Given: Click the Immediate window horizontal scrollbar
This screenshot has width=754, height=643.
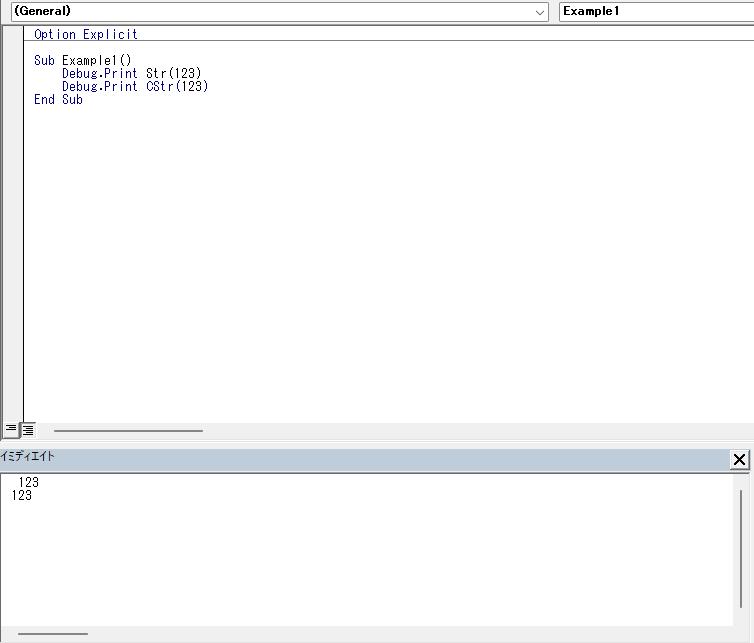Looking at the screenshot, I should (53, 634).
